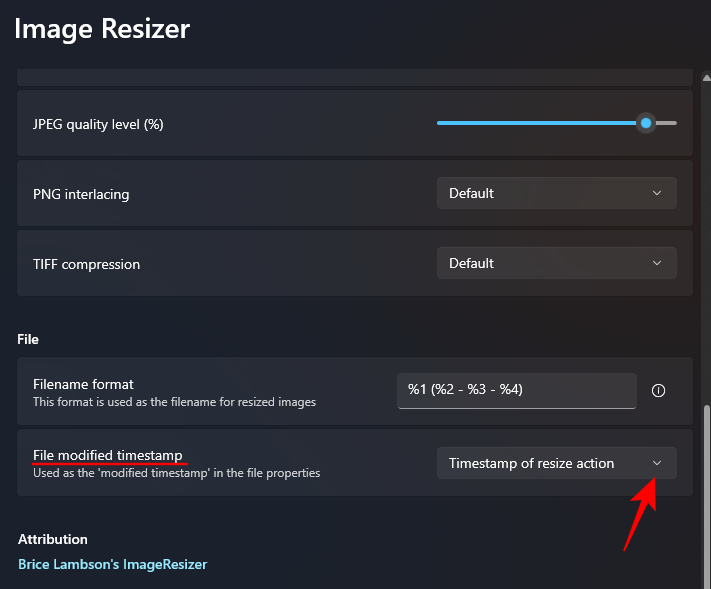Screen dimensions: 711x589
Task: Open Brice Lambson's ImageResizer link
Action: 113,564
